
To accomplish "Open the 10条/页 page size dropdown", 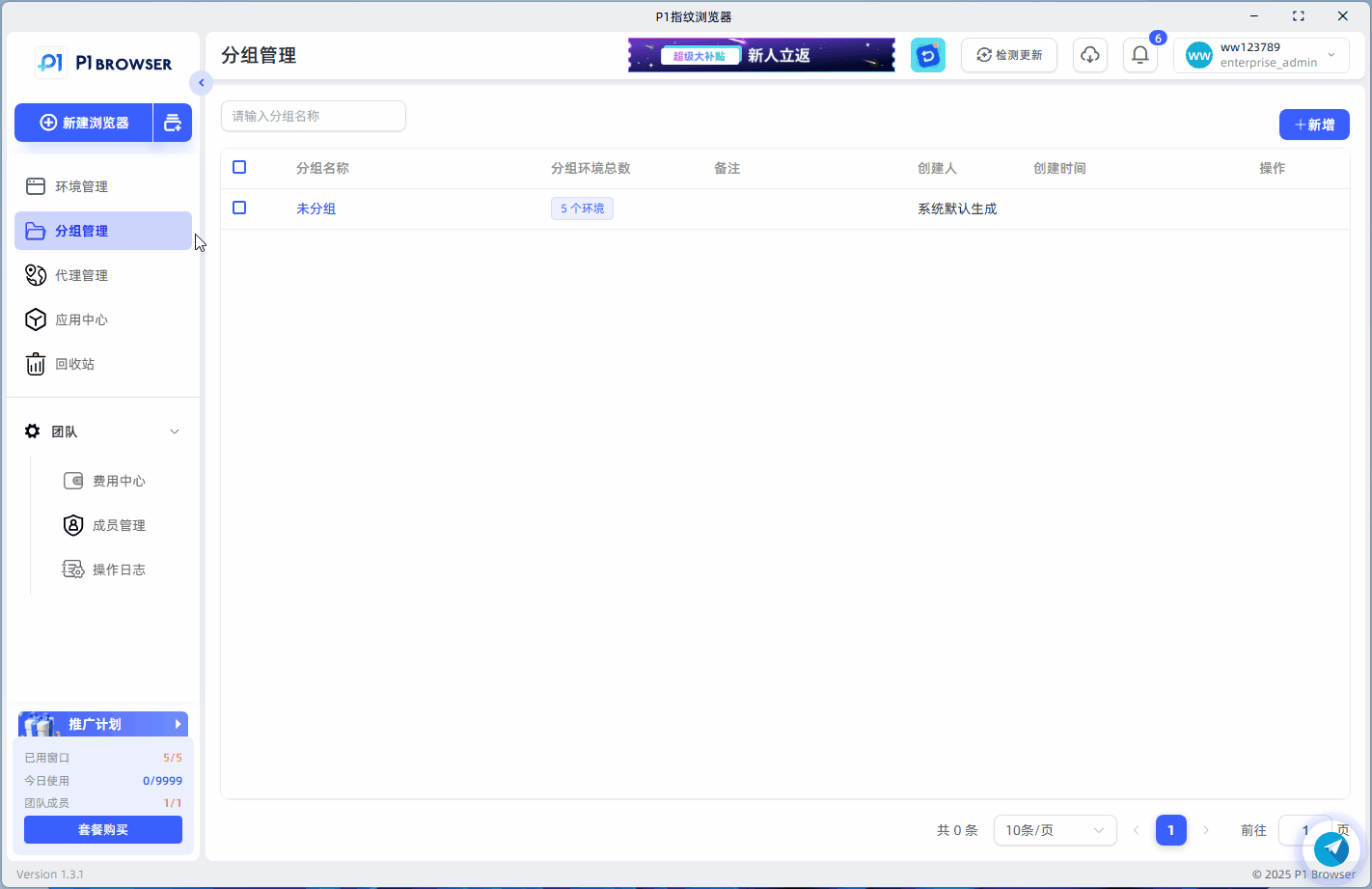I will [1055, 830].
